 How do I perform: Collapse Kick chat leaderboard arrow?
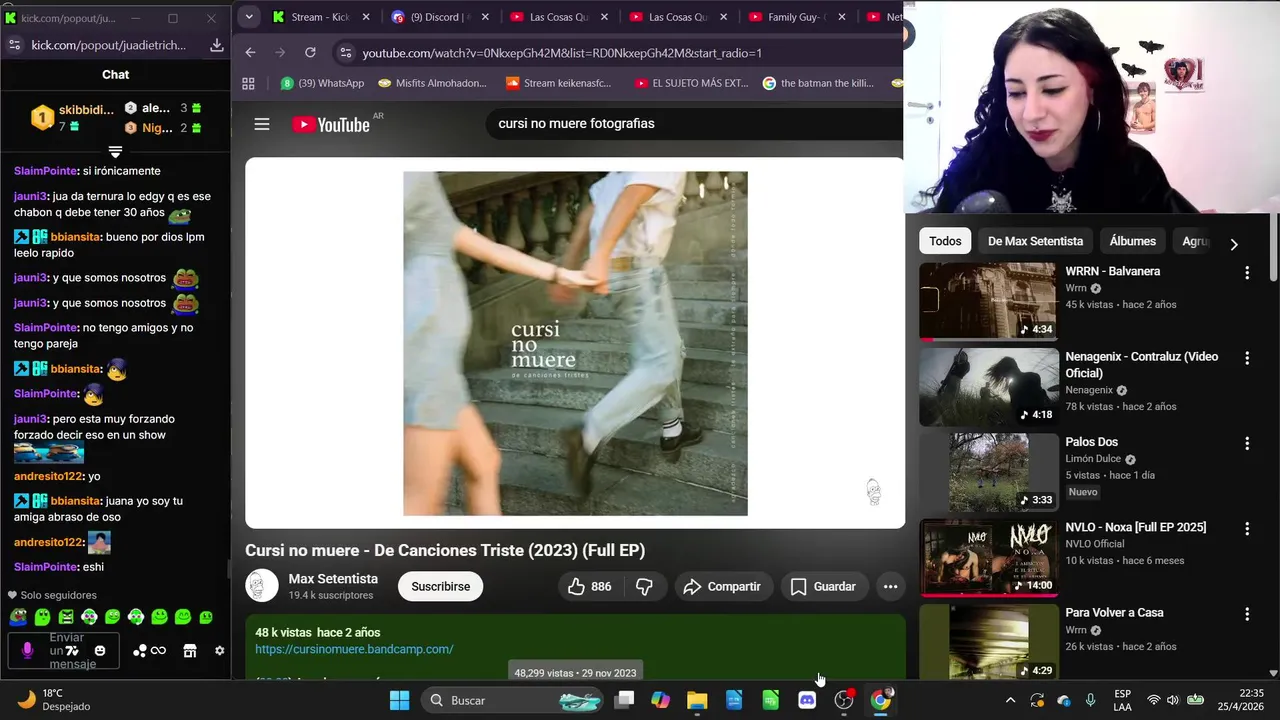(115, 152)
